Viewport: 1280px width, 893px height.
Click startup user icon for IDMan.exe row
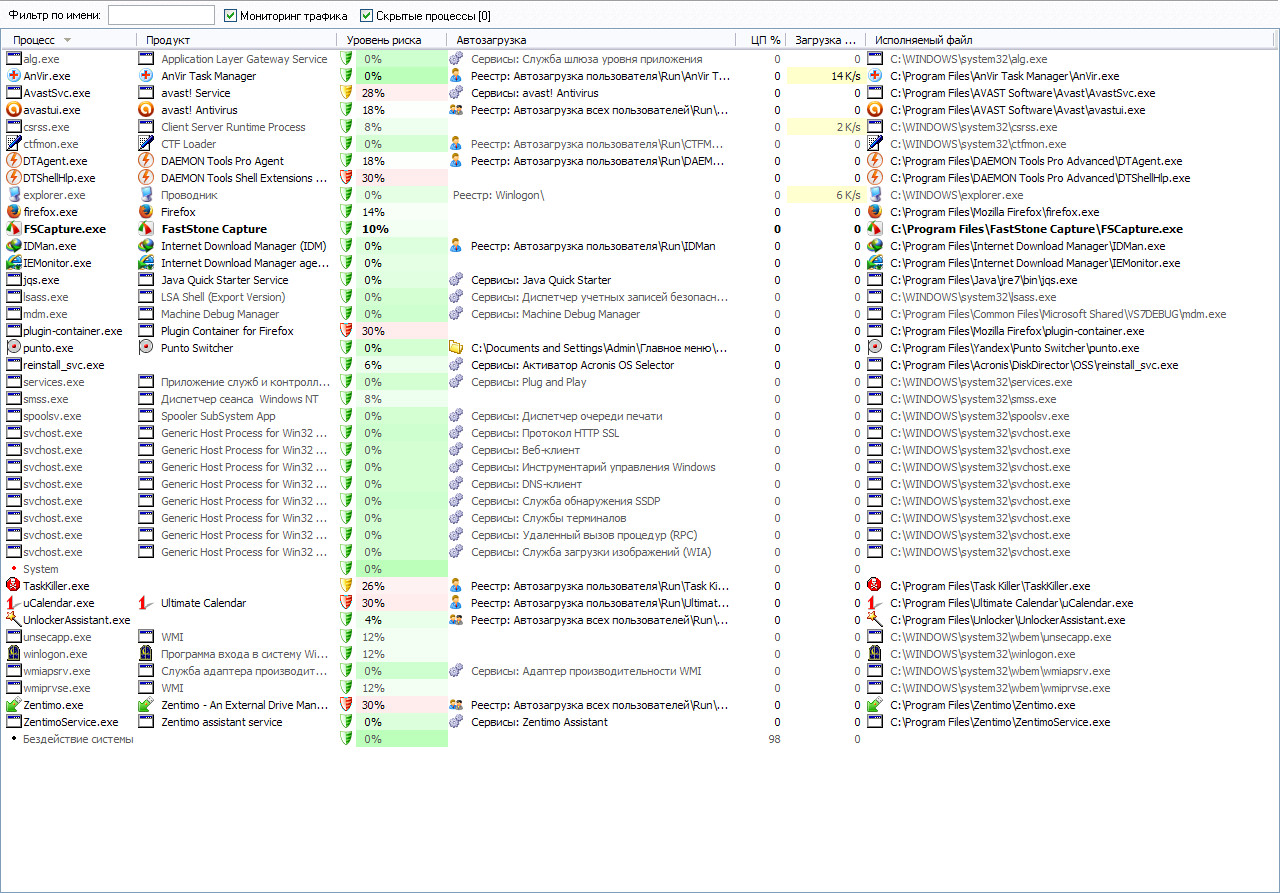457,246
